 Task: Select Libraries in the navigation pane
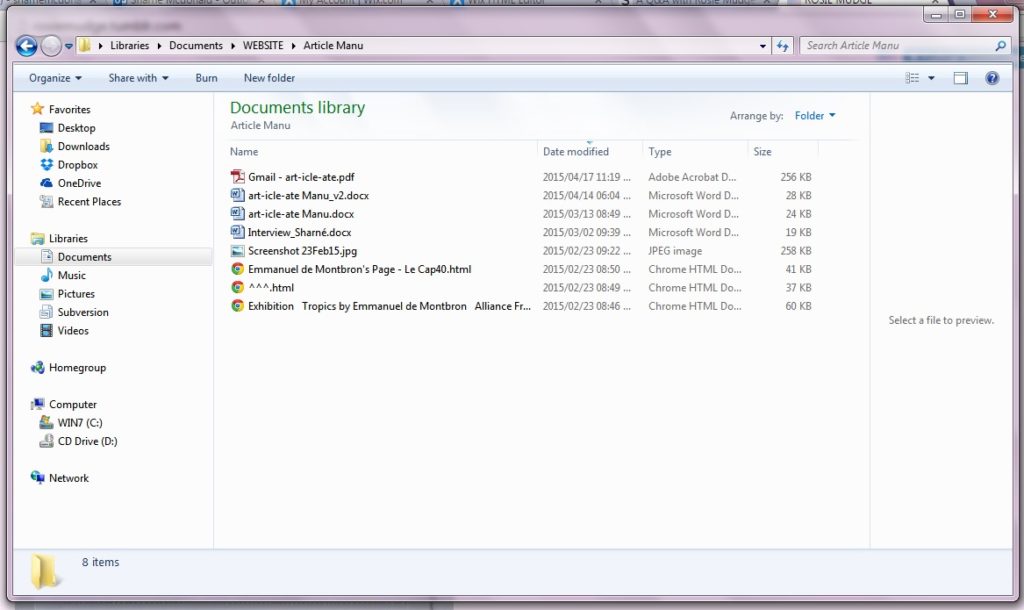pyautogui.click(x=68, y=238)
